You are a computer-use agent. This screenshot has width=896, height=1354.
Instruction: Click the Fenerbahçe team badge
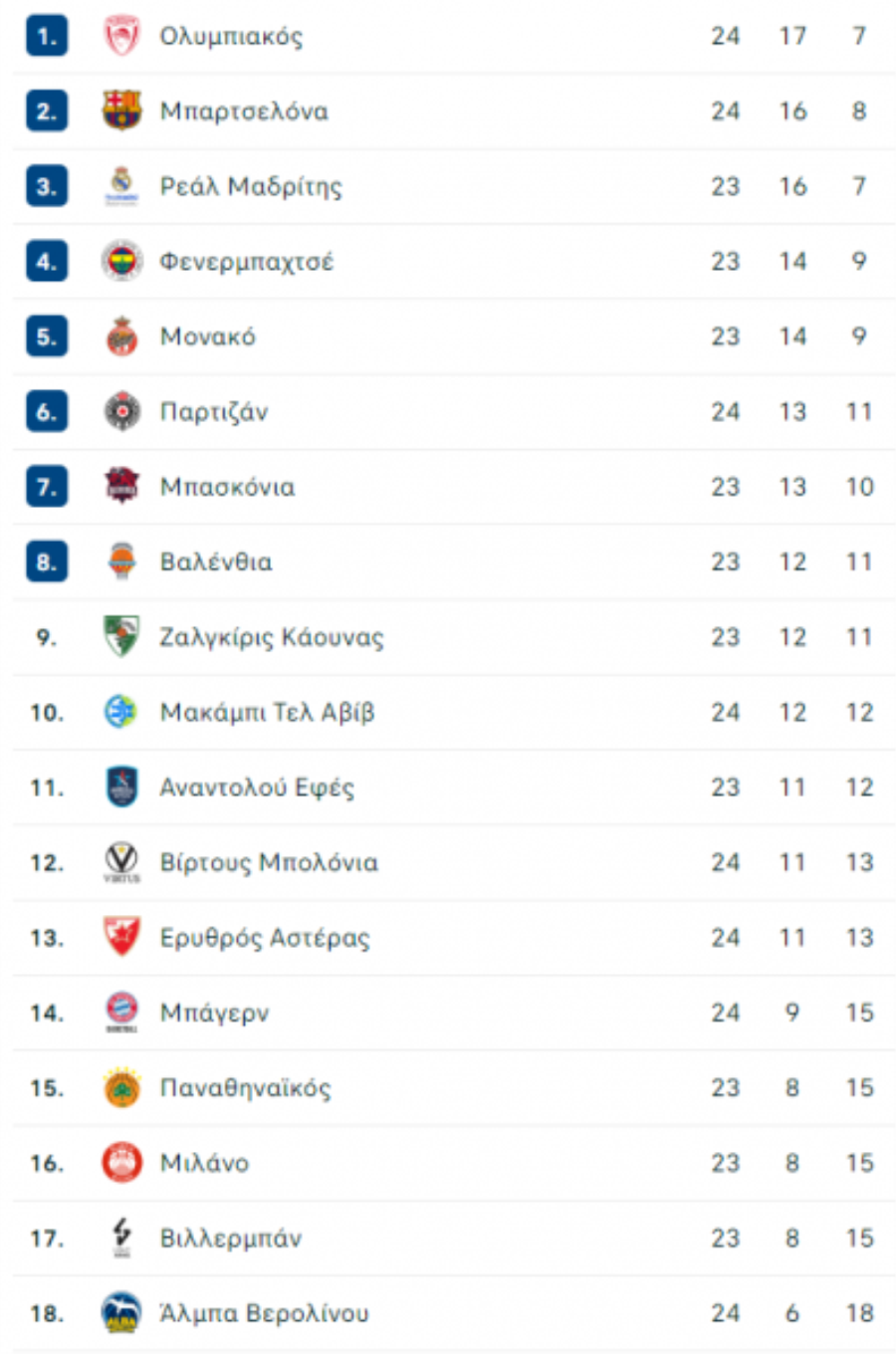121,261
